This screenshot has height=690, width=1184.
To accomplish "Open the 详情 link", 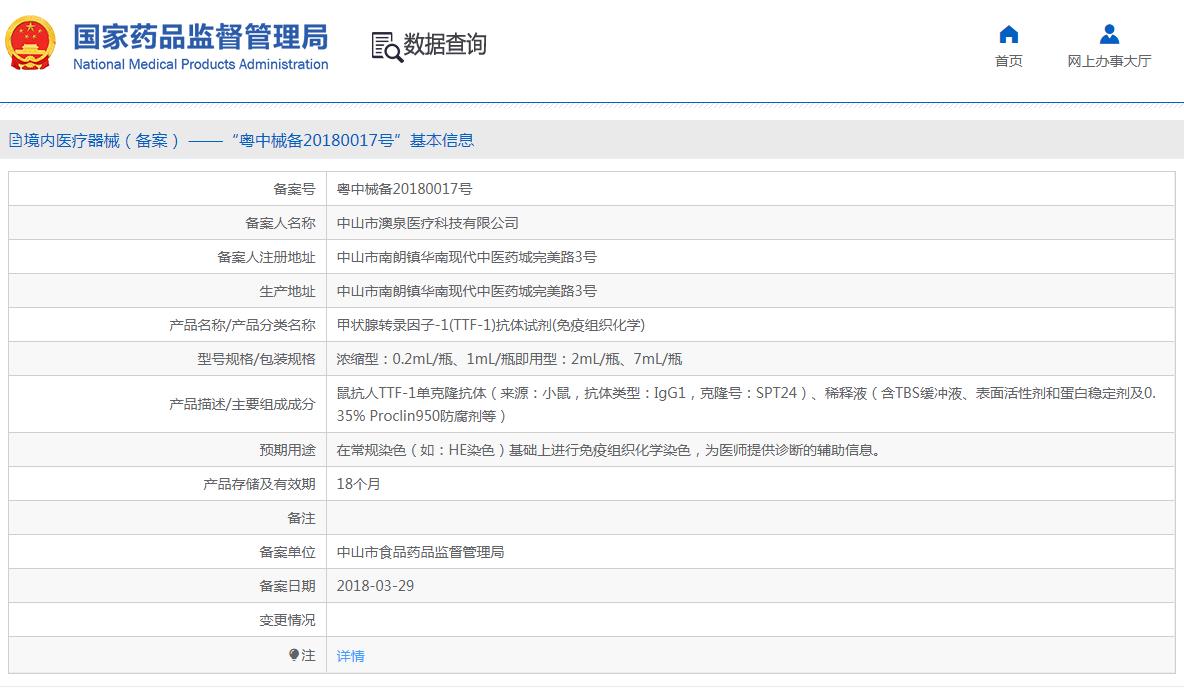I will [350, 656].
